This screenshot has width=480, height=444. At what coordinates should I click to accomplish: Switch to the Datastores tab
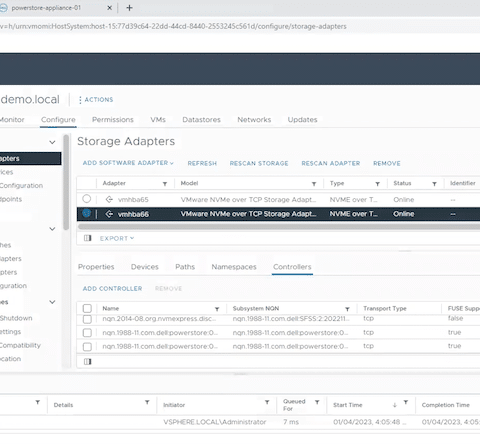tap(201, 120)
